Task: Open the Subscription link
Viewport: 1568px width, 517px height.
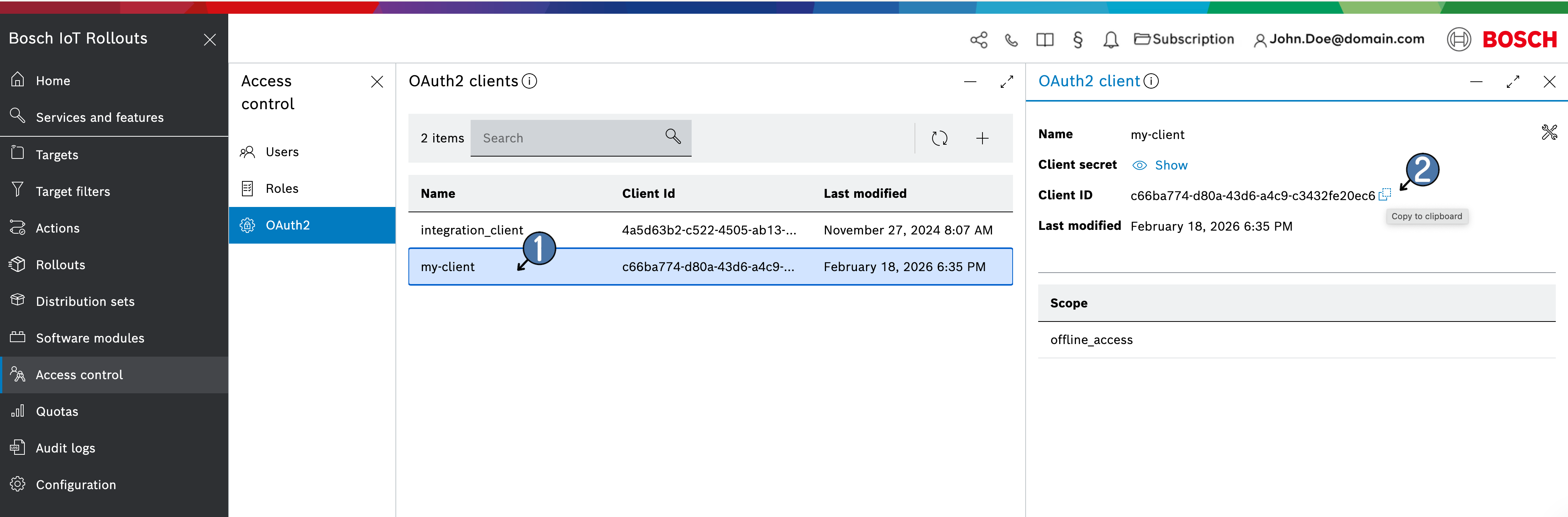Action: pos(1184,40)
